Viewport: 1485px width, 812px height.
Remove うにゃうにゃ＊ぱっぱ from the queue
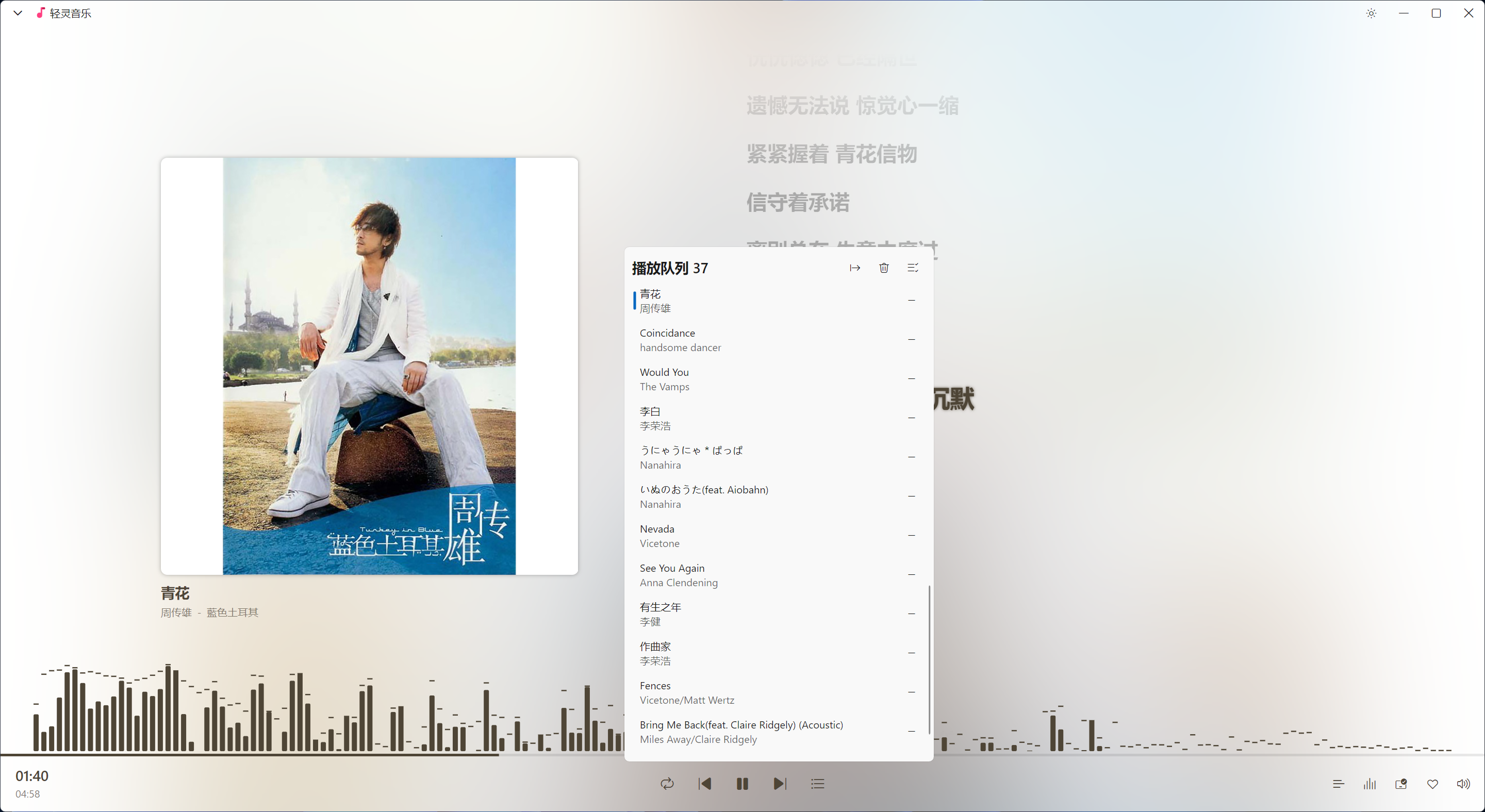(x=912, y=457)
